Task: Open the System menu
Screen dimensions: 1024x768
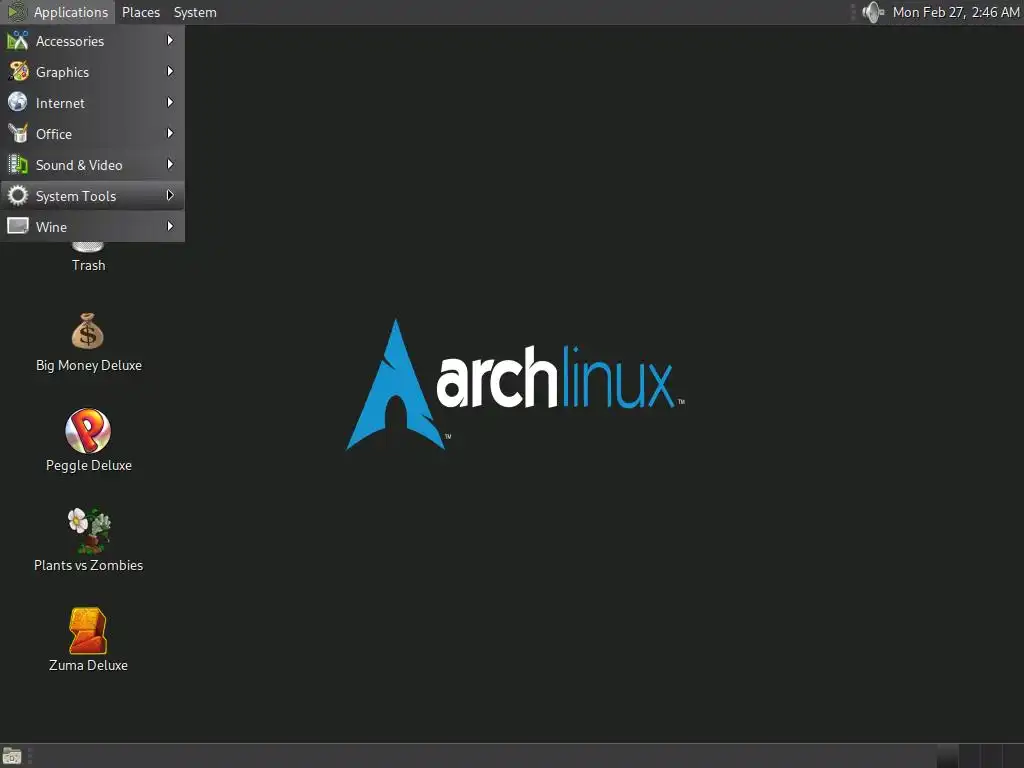Action: (x=195, y=12)
